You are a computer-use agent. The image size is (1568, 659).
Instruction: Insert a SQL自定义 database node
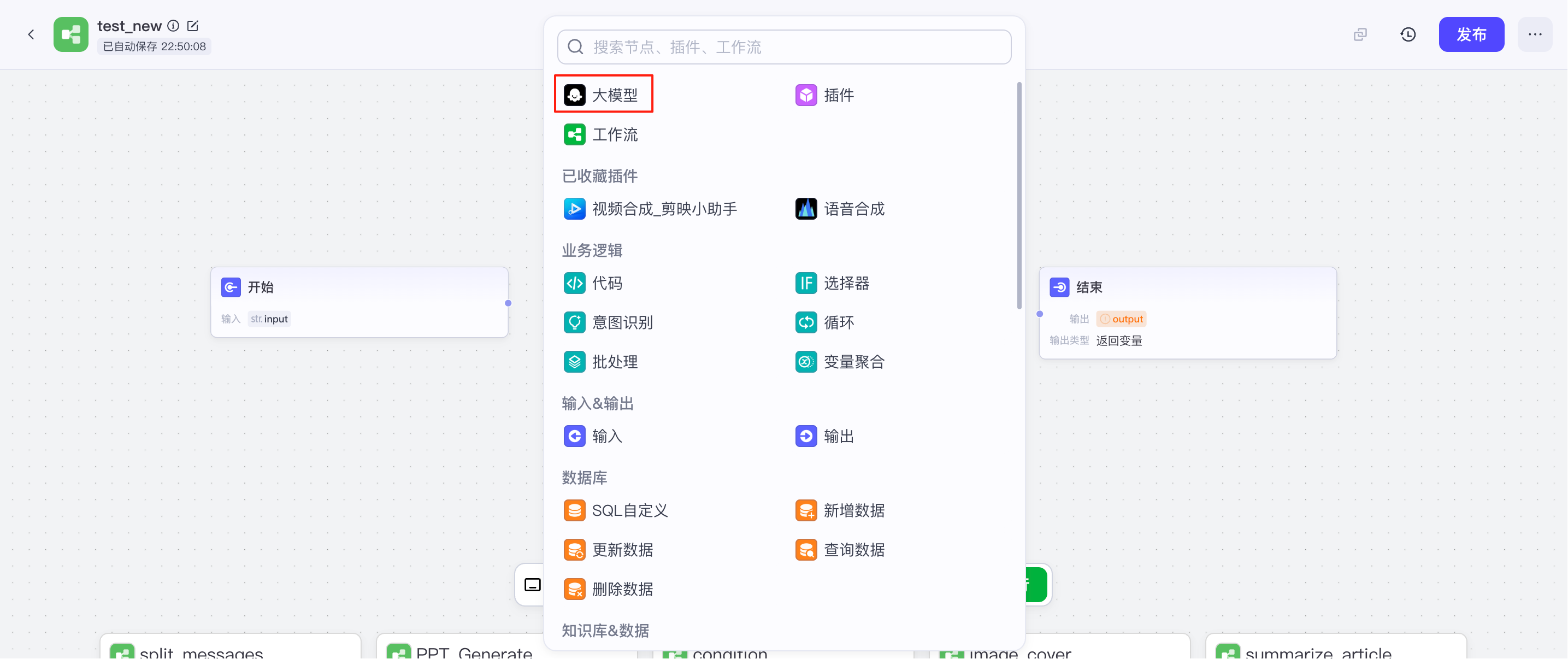pos(630,510)
